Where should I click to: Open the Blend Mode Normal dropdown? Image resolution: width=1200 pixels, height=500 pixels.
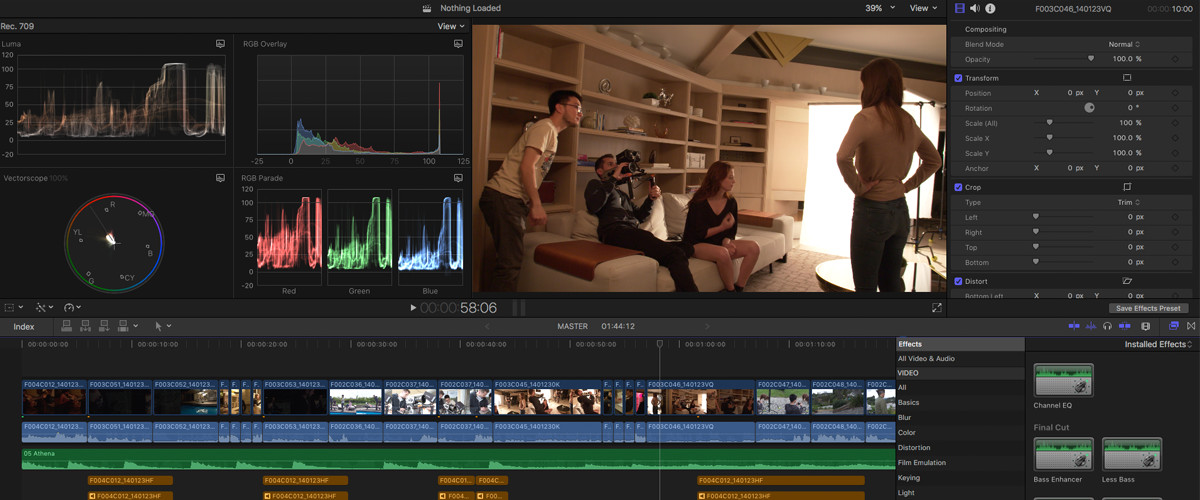[x=1124, y=44]
